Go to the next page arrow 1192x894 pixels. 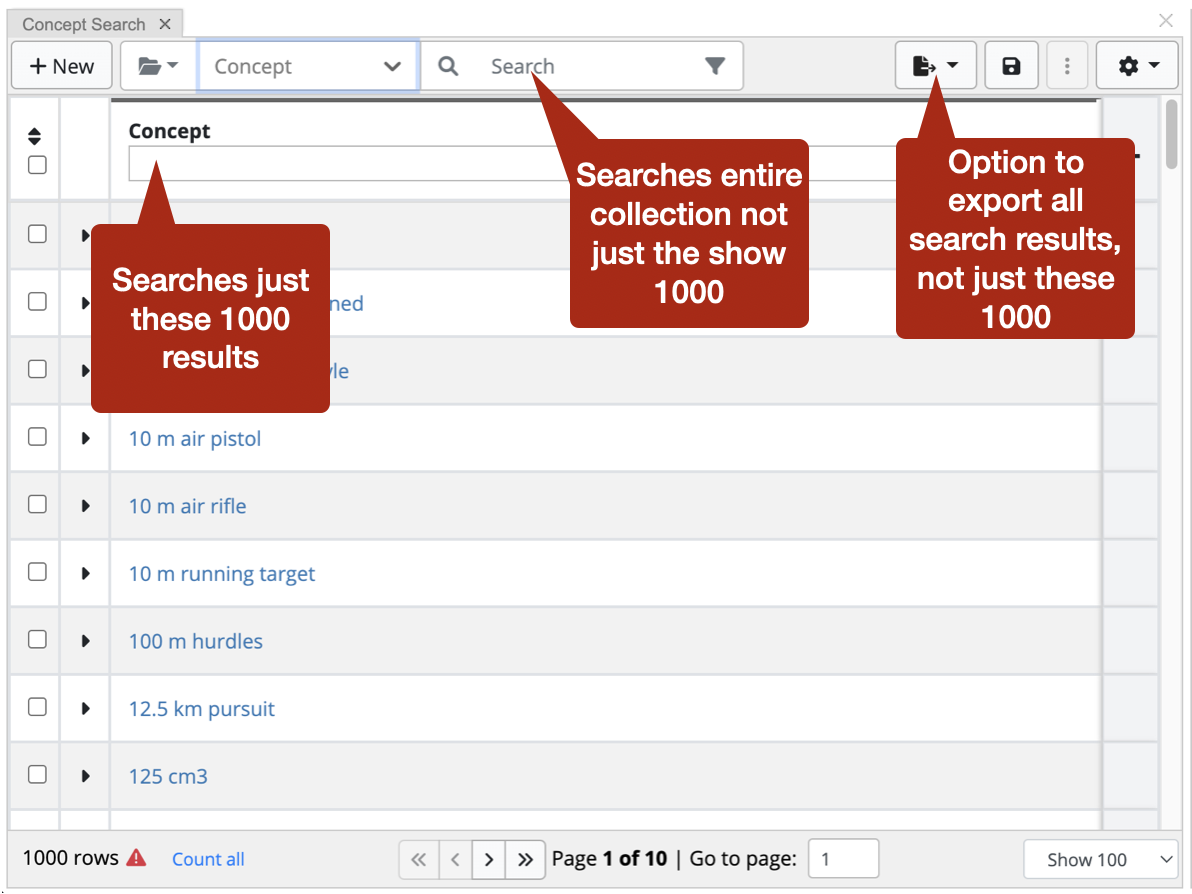click(488, 859)
